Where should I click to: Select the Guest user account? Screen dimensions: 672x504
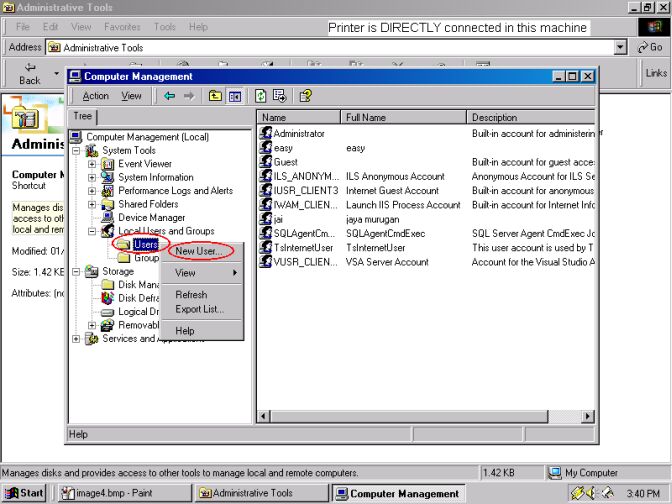(x=285, y=162)
